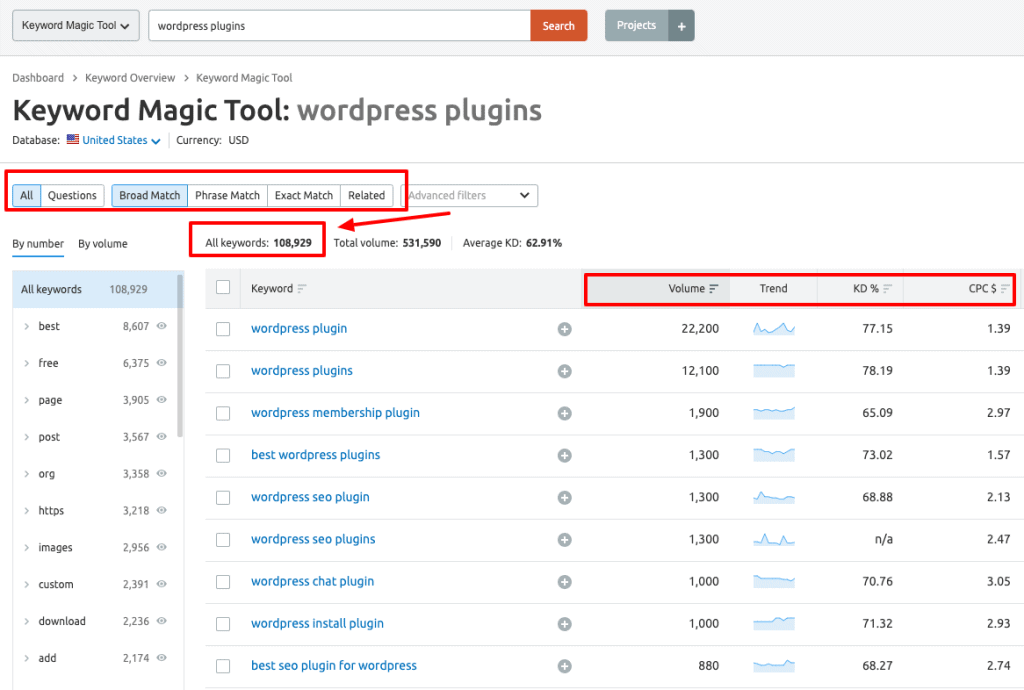Click plus icon for wordpress install plugin
This screenshot has height=690, width=1024.
(x=565, y=624)
